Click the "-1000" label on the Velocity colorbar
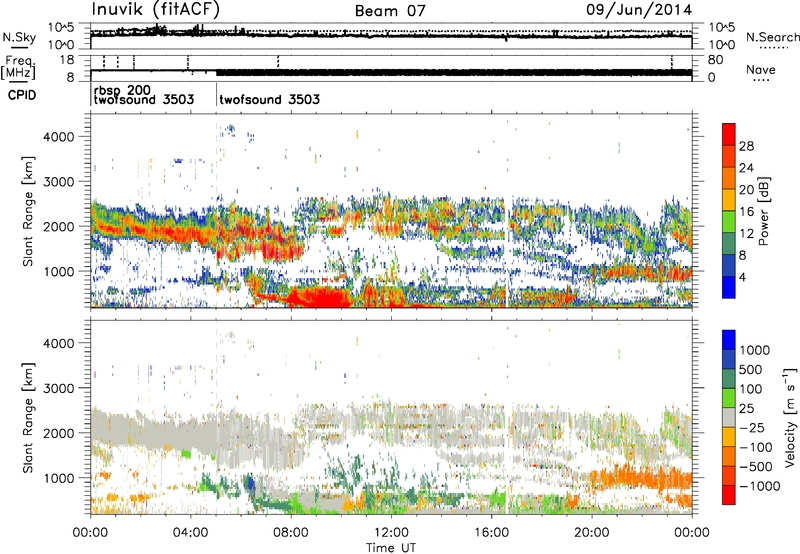The width and height of the screenshot is (800, 554). [x=760, y=486]
